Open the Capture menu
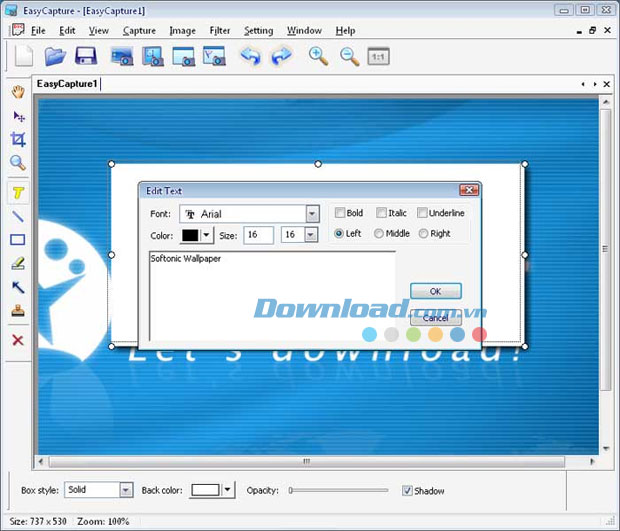Viewport: 620px width, 531px height. [x=139, y=30]
